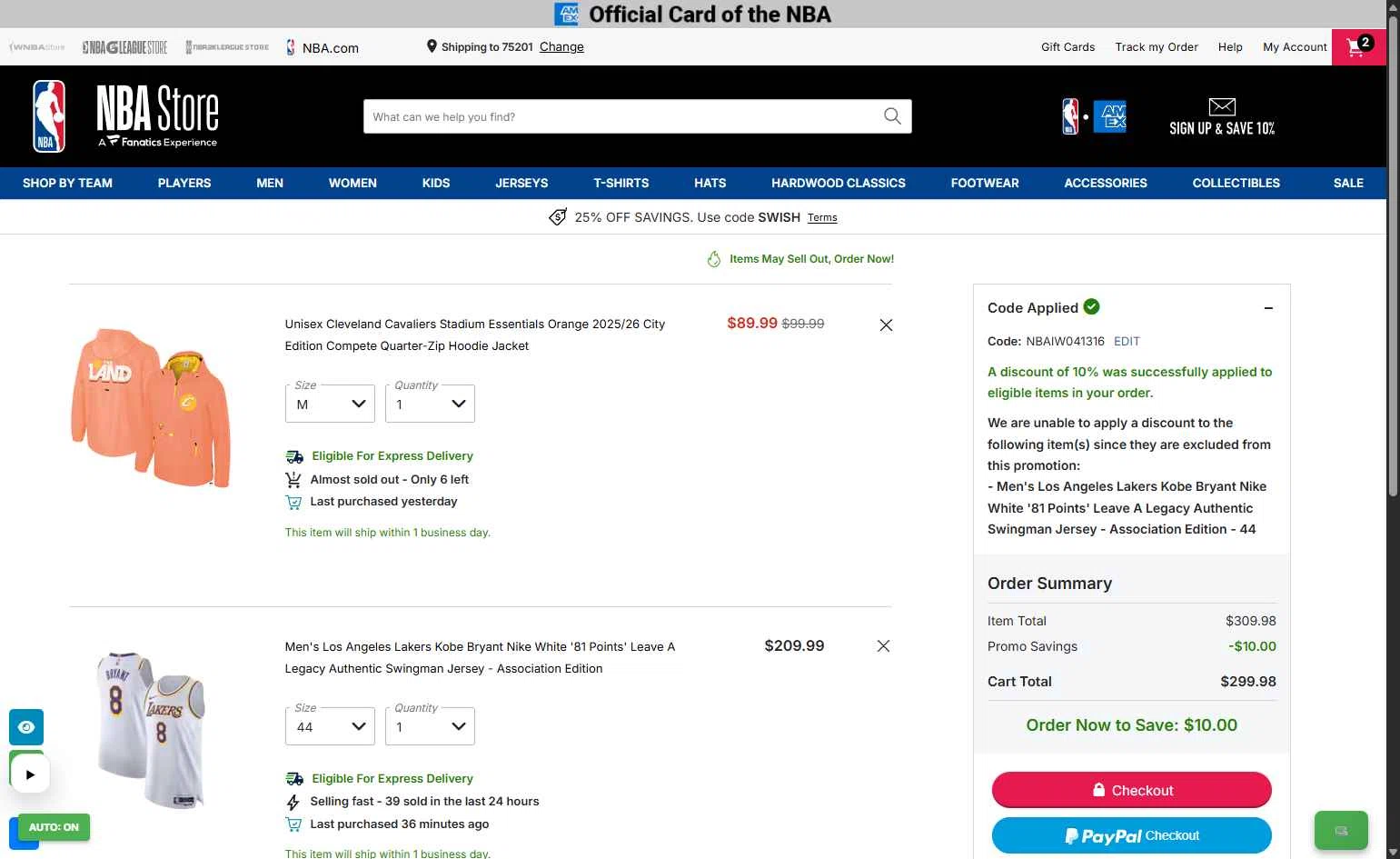Click the flame icon by Items May Sell Out
Screen dimensions: 1400x859
pos(714,259)
